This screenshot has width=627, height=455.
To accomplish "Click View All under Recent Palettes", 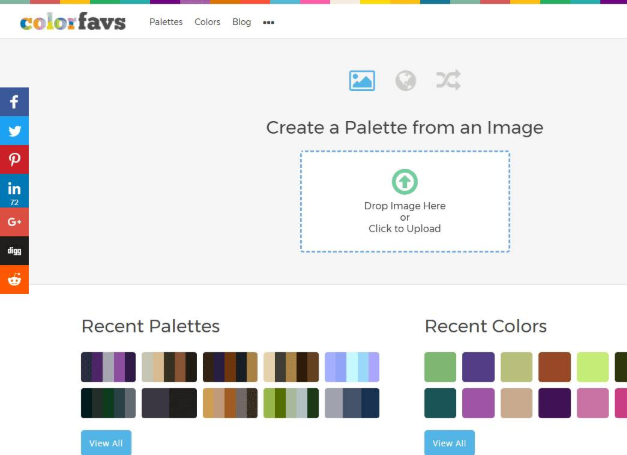I will 105,442.
